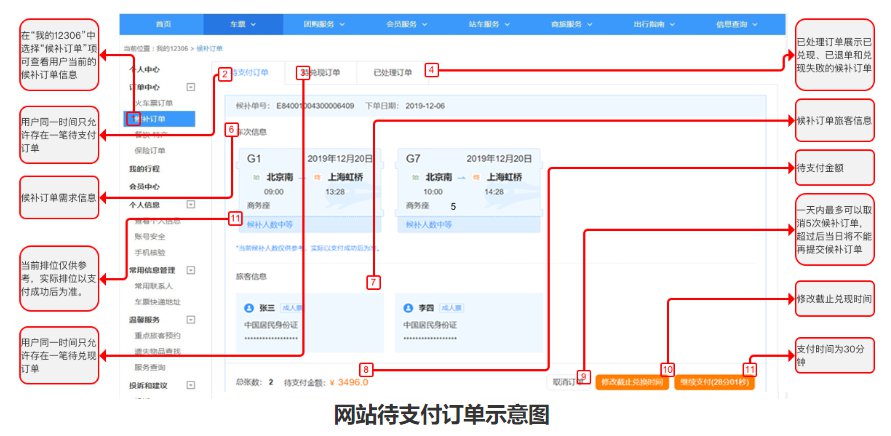Open 常用联系人 in the sidebar
The image size is (891, 436).
tap(153, 286)
